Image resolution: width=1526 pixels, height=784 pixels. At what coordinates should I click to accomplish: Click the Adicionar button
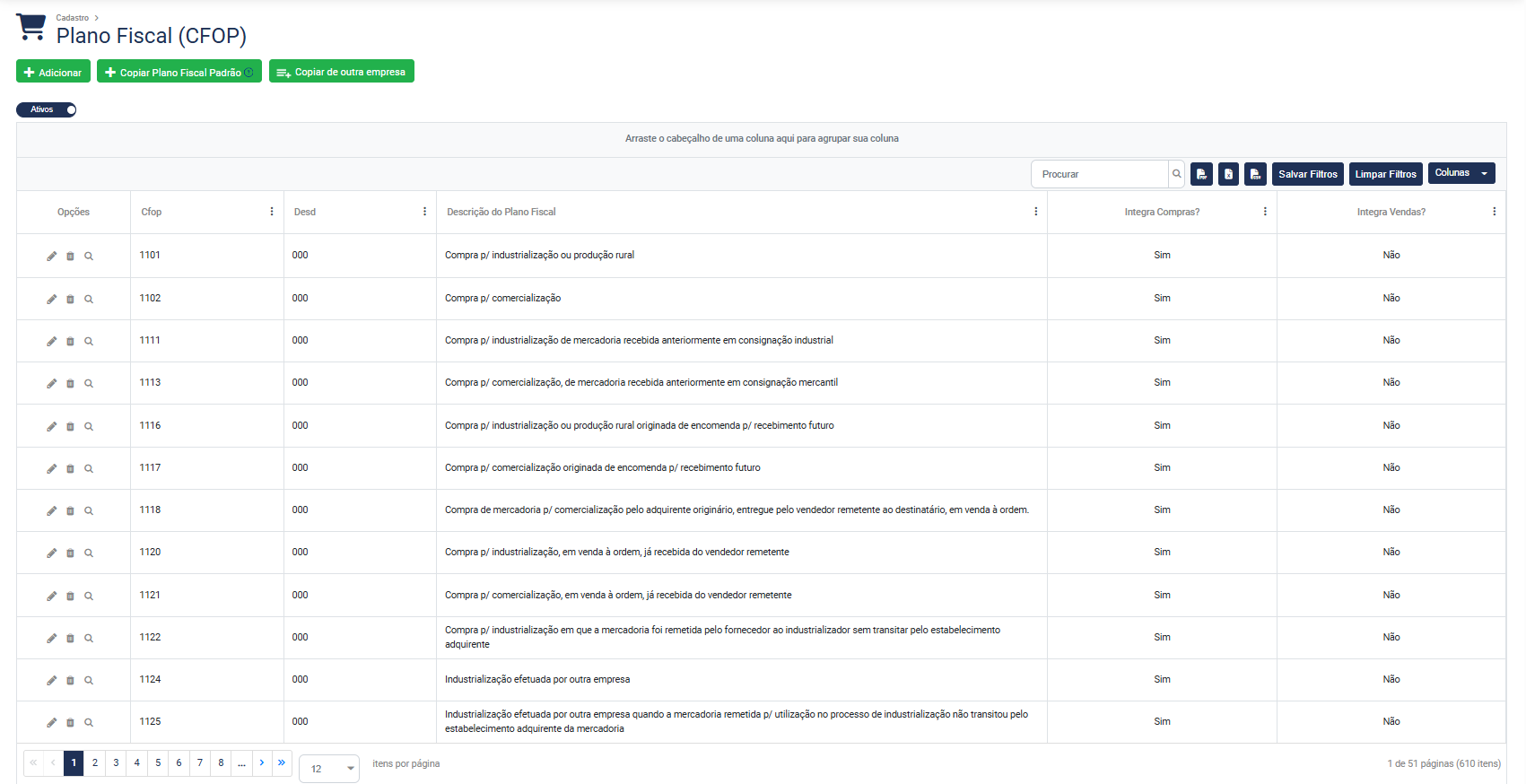53,72
